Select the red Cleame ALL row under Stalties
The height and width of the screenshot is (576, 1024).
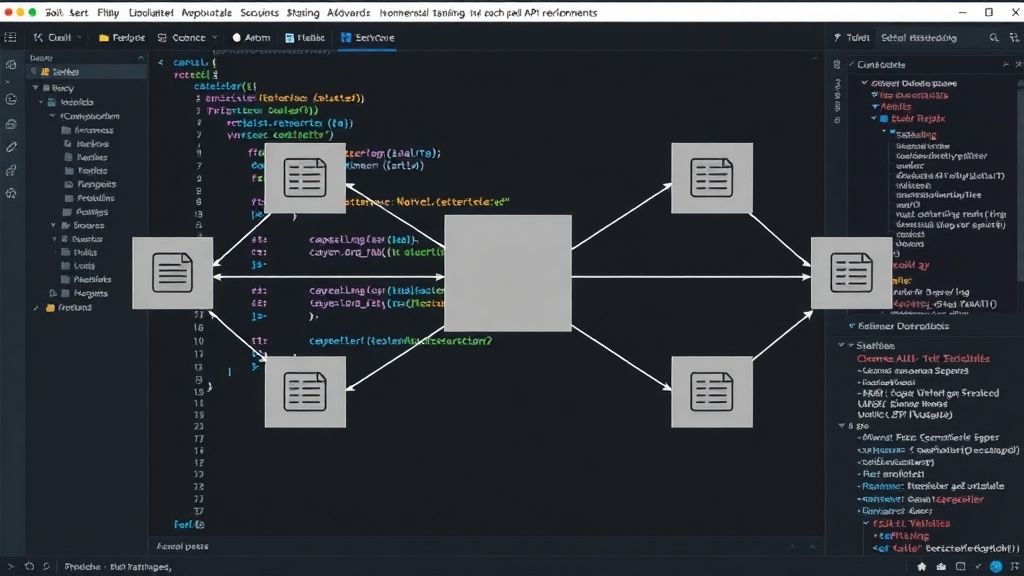click(923, 359)
